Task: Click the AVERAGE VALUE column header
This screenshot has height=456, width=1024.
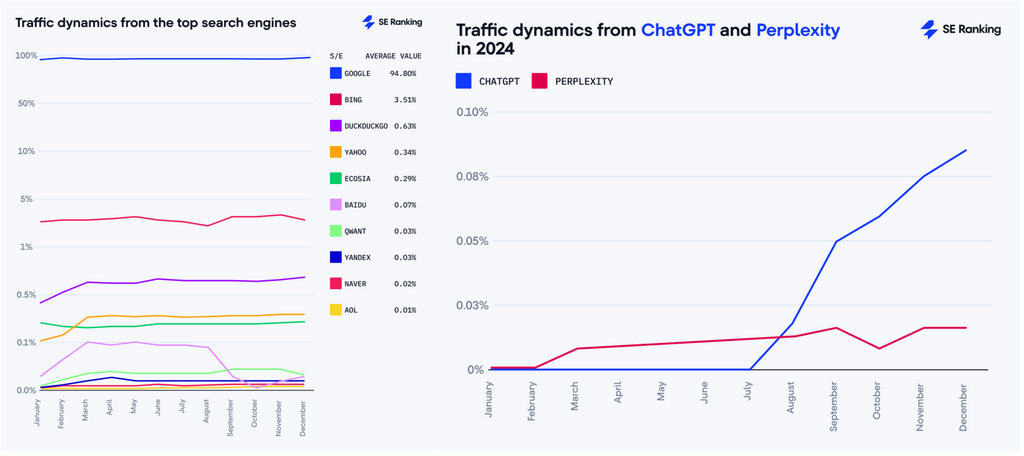Action: [x=393, y=56]
